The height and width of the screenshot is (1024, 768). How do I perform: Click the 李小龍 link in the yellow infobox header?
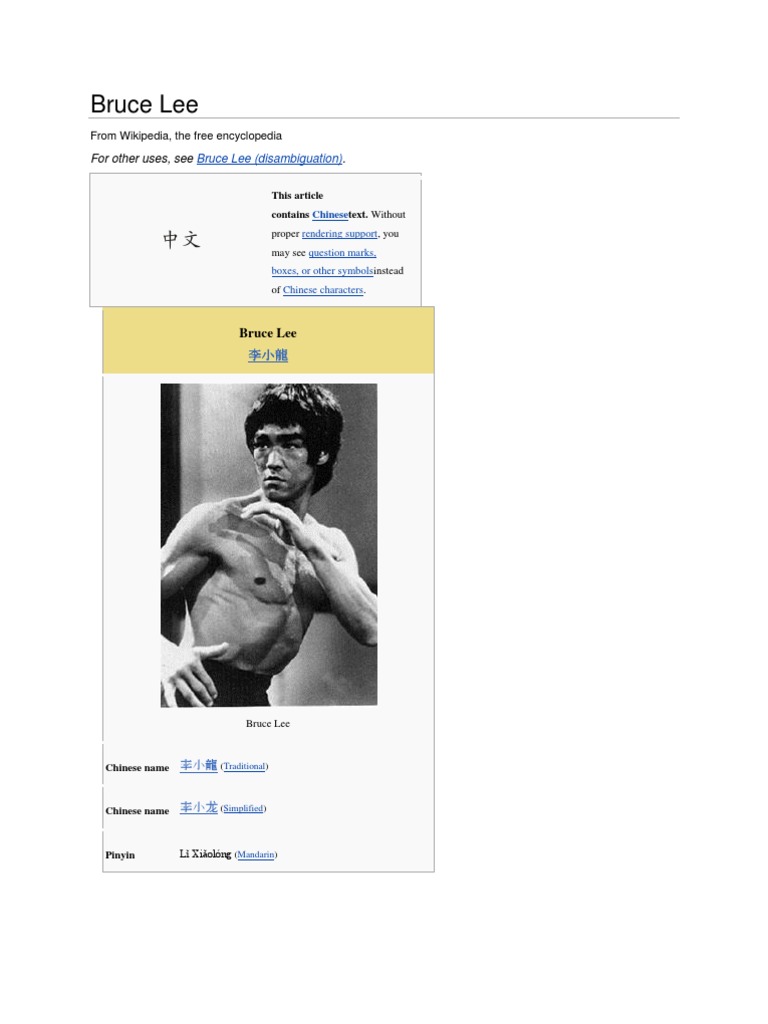point(268,355)
